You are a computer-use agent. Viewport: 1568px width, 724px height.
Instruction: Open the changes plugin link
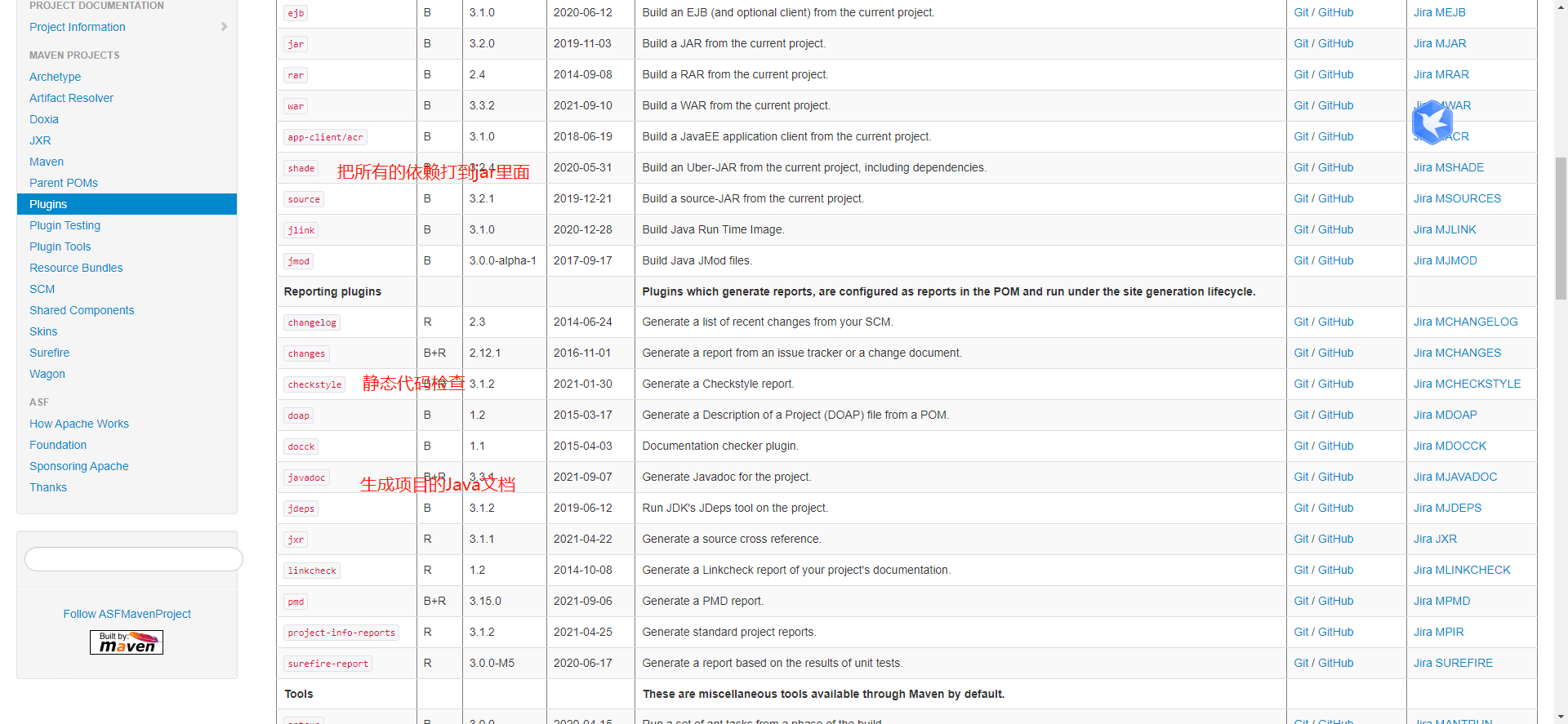(307, 353)
